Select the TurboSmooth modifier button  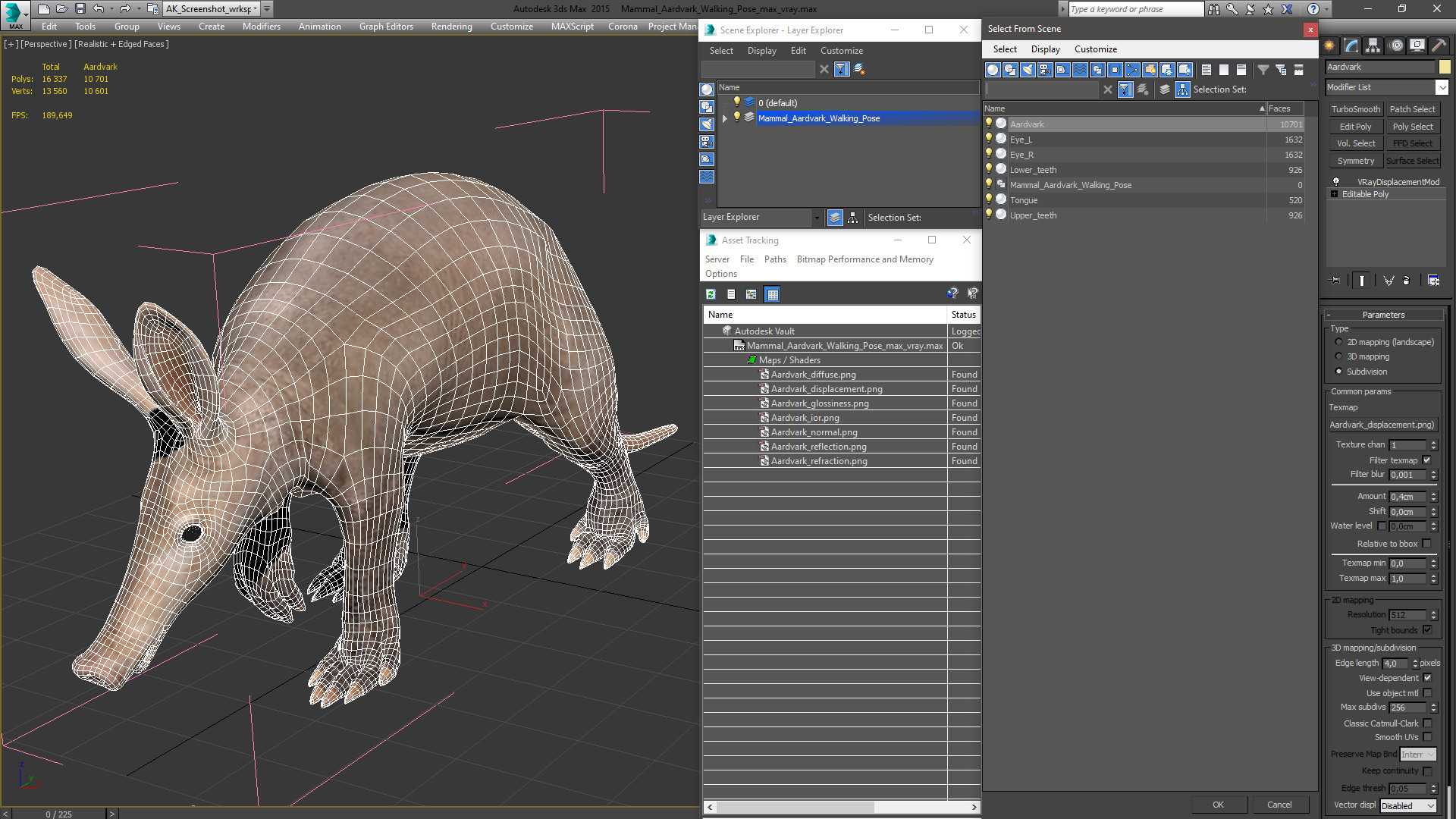(1357, 109)
